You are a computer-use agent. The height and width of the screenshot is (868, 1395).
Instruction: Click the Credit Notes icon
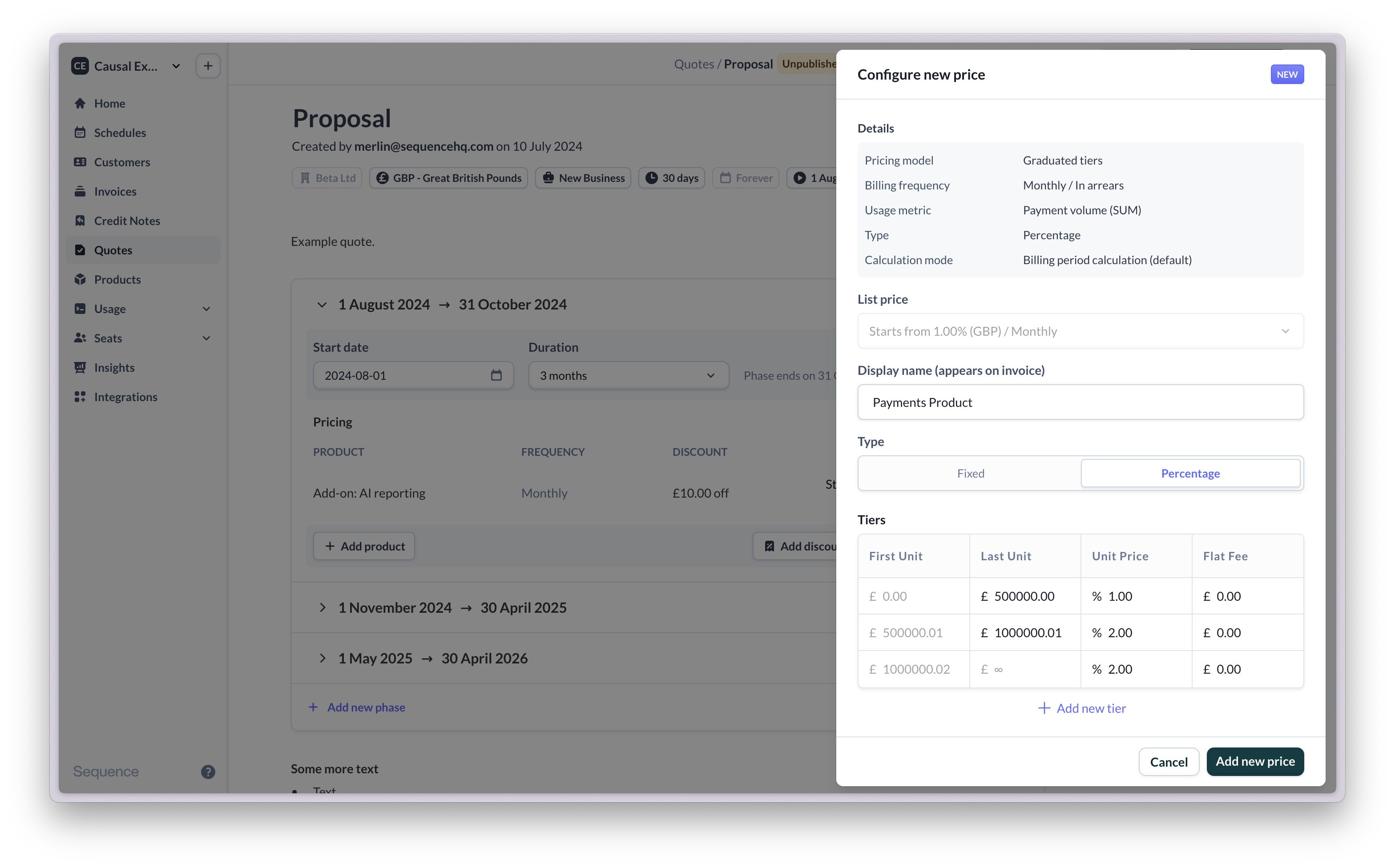(x=80, y=221)
